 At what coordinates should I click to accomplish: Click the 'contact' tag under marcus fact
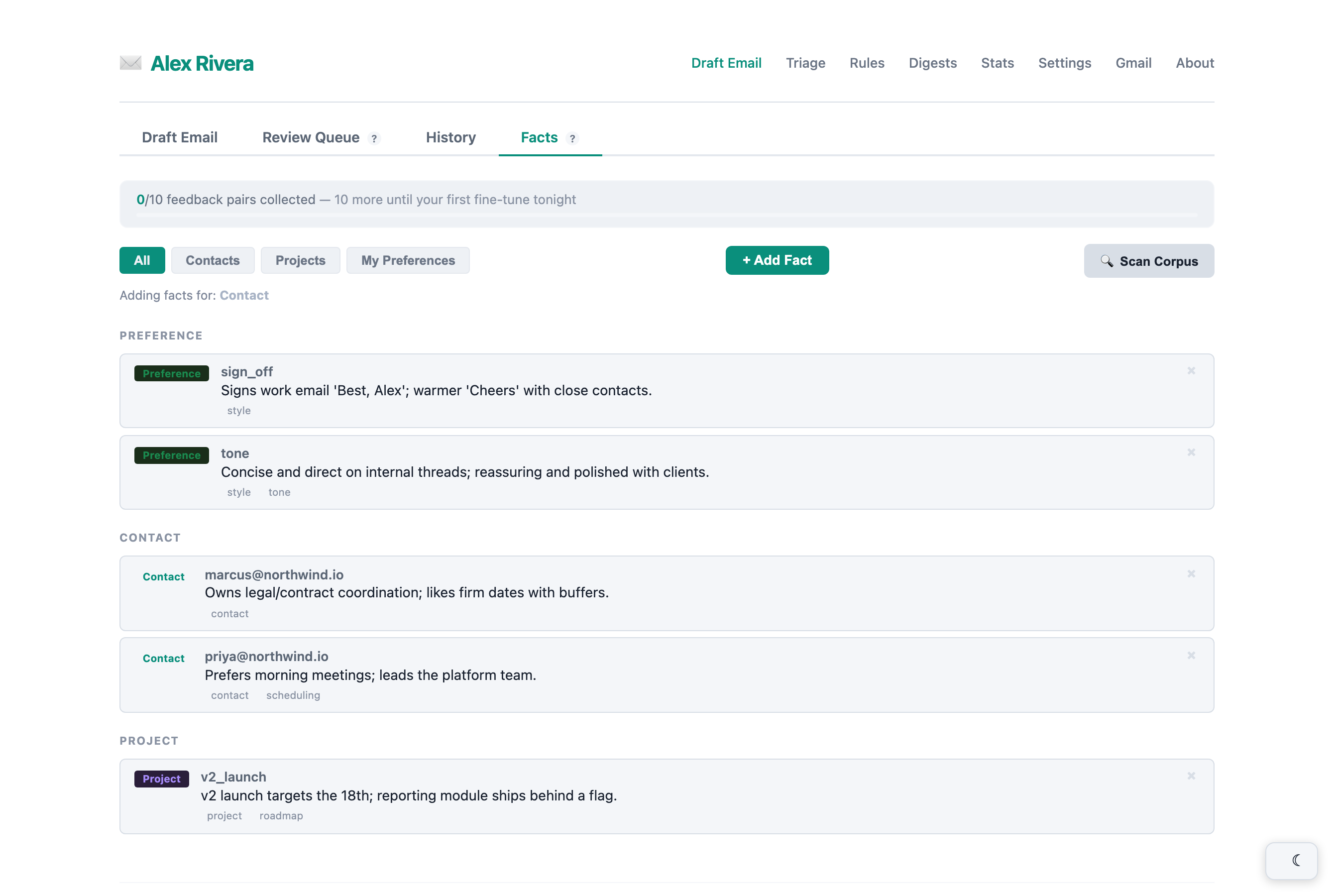[x=229, y=614]
